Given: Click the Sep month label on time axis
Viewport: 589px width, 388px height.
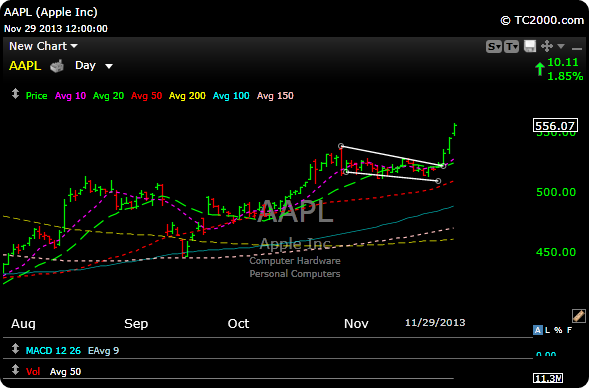Looking at the screenshot, I should pos(136,324).
